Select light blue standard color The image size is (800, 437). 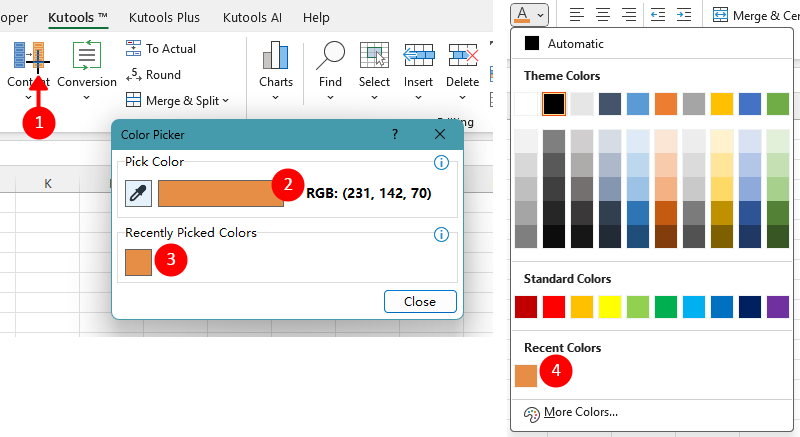(x=694, y=307)
